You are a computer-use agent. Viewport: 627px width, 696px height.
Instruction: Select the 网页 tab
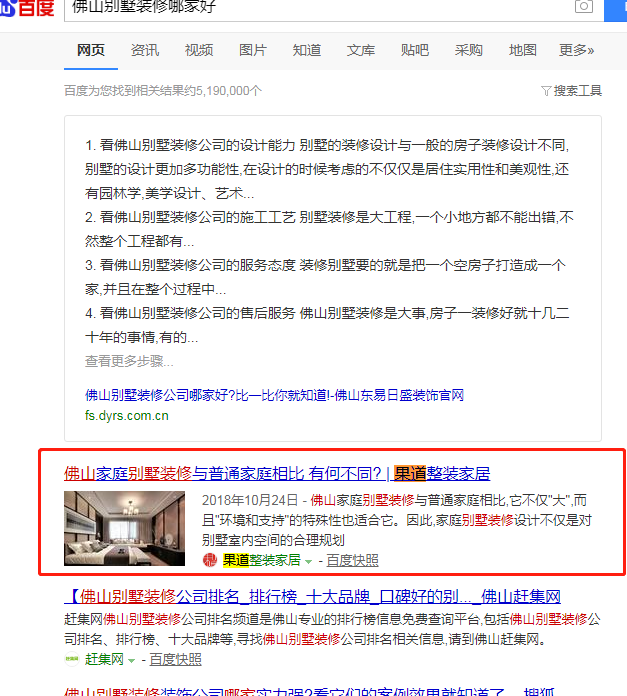pyautogui.click(x=91, y=50)
